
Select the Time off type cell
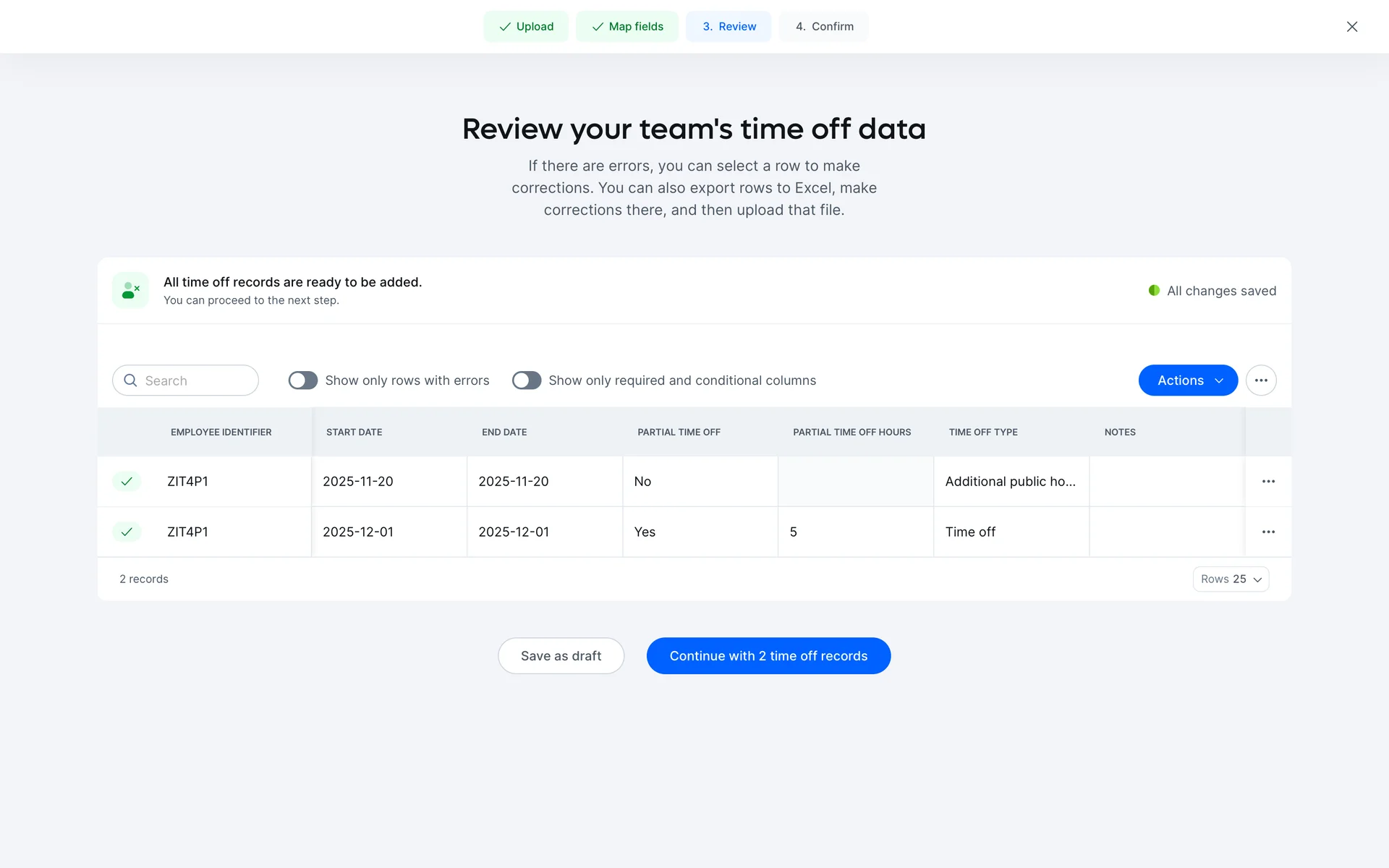pos(1011,532)
